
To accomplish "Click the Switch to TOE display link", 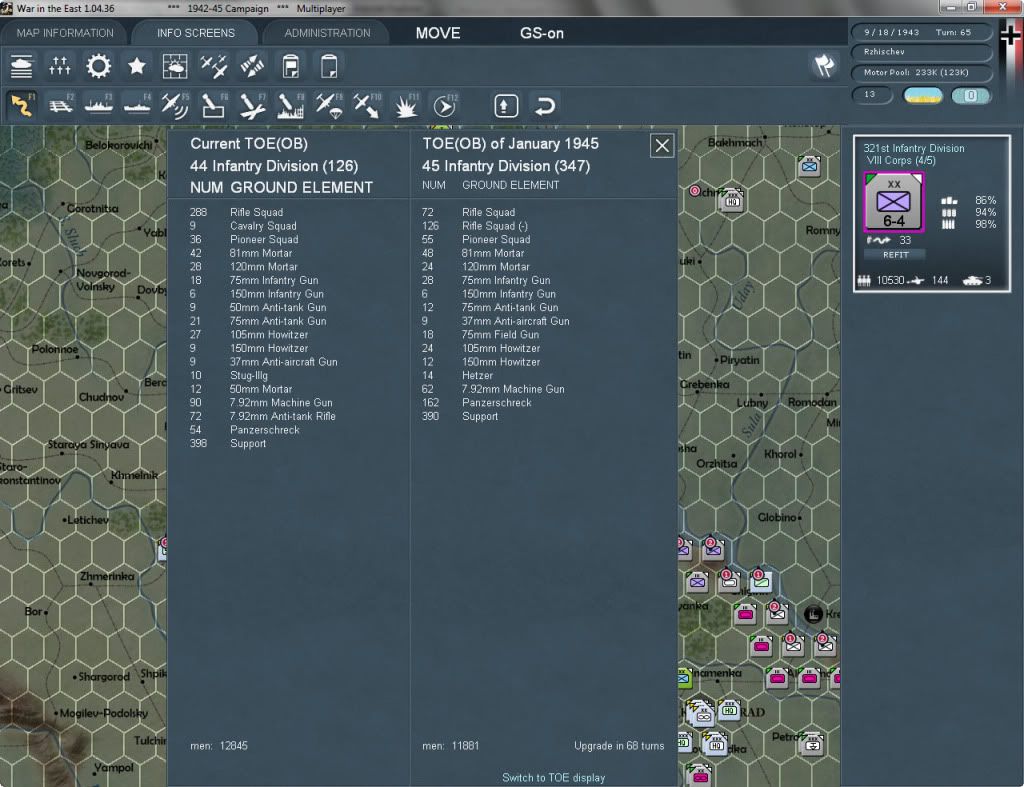I will 553,777.
